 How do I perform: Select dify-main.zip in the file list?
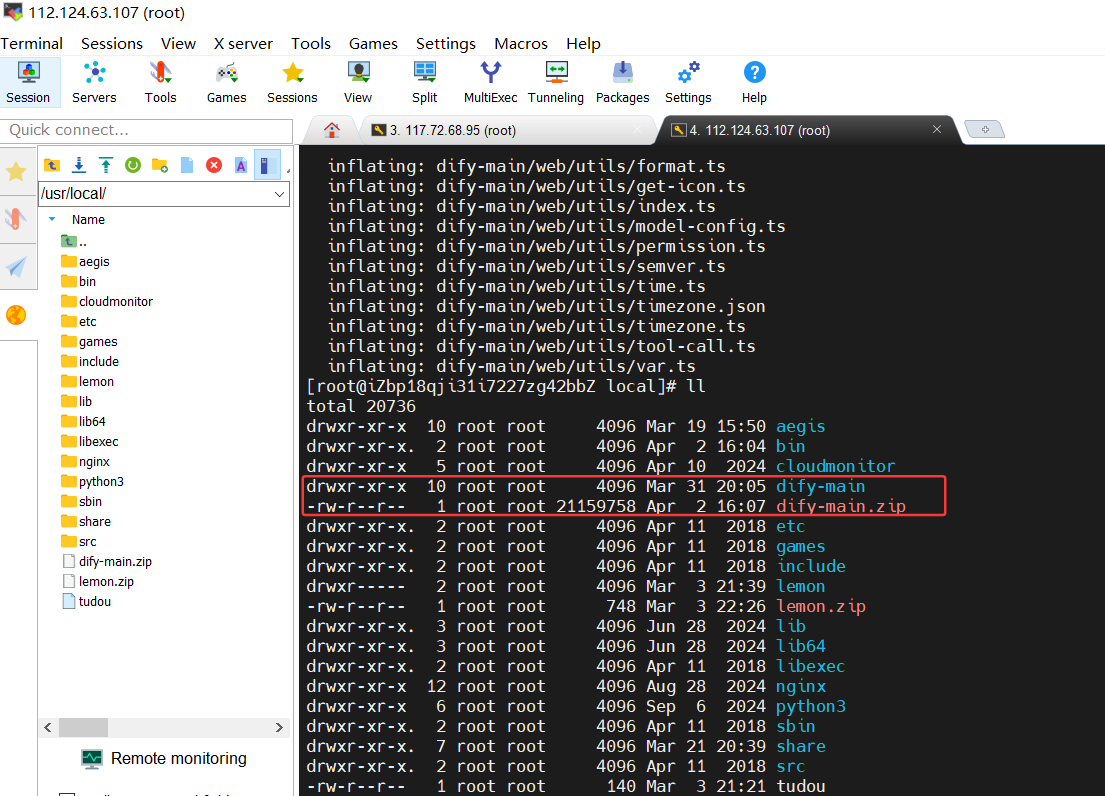tap(107, 561)
